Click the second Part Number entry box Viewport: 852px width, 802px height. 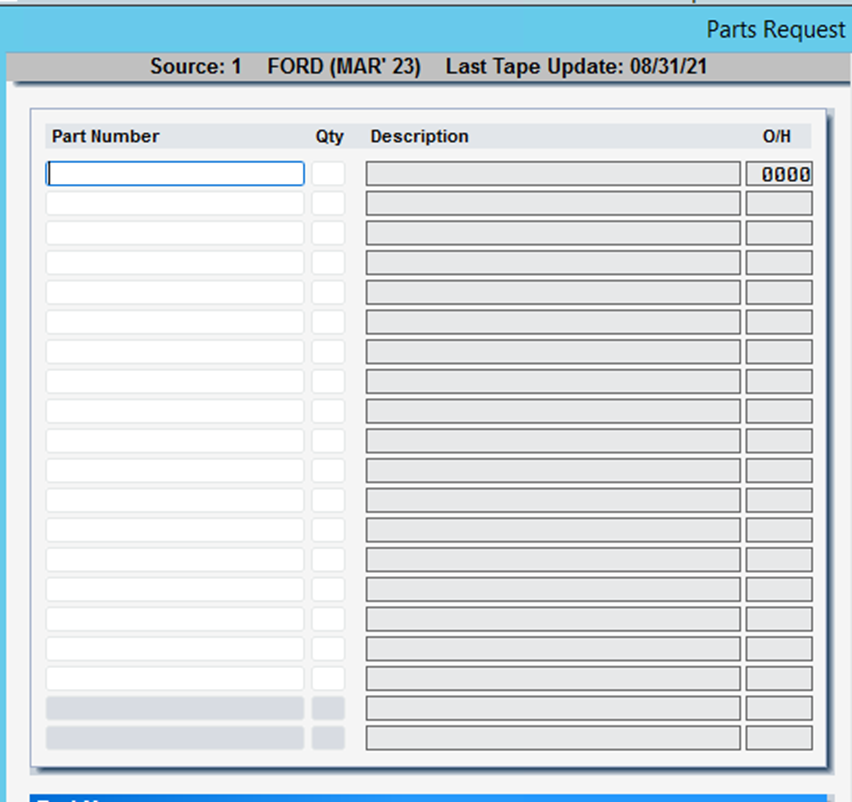point(175,202)
